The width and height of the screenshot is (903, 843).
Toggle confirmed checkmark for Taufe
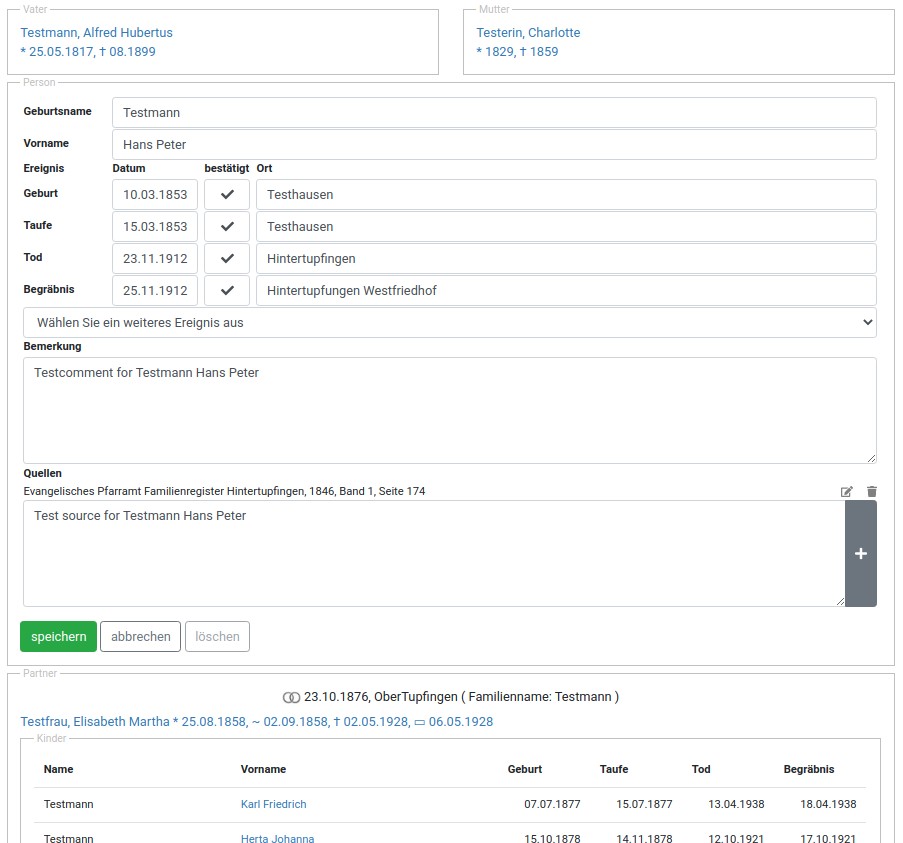227,226
